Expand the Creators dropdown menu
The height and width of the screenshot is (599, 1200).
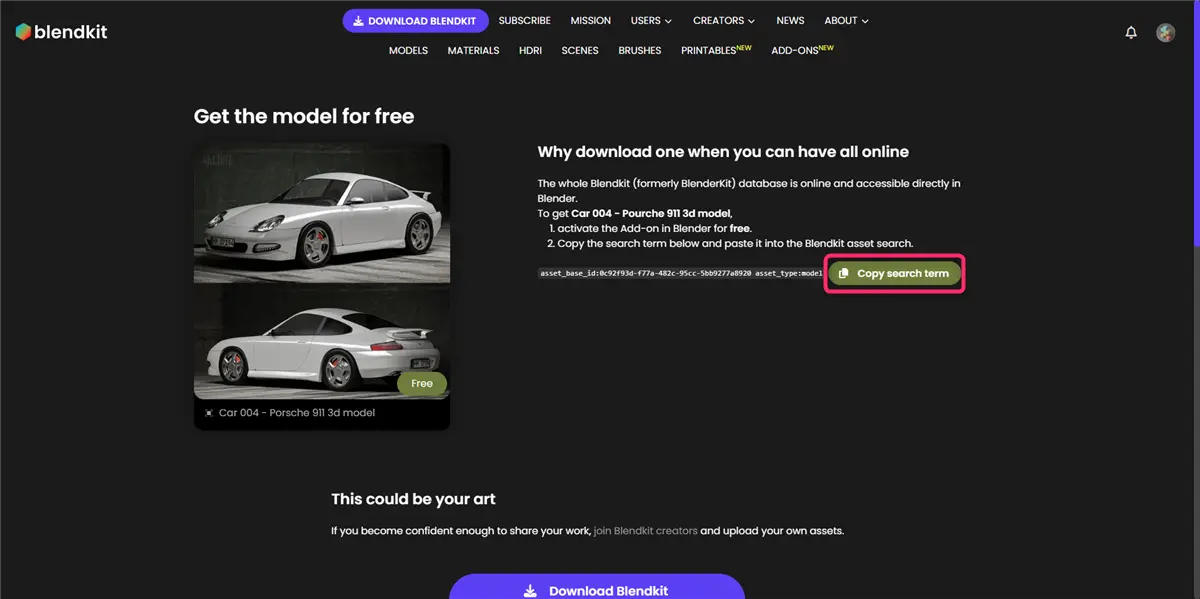tap(724, 20)
